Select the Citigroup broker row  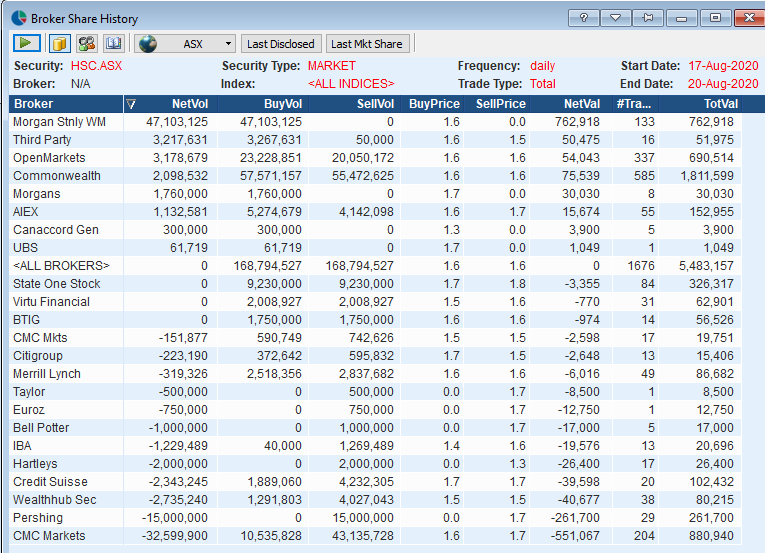[375, 356]
